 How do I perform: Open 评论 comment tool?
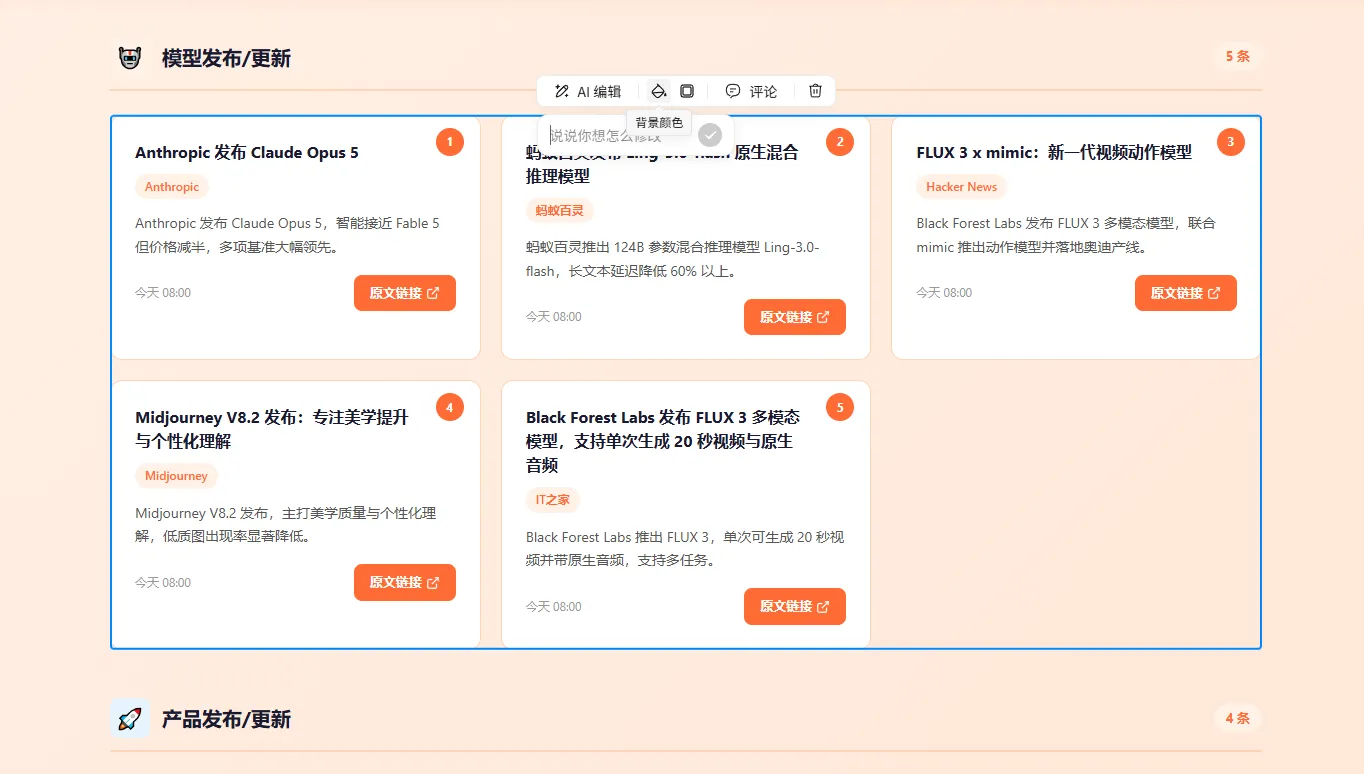pos(751,91)
